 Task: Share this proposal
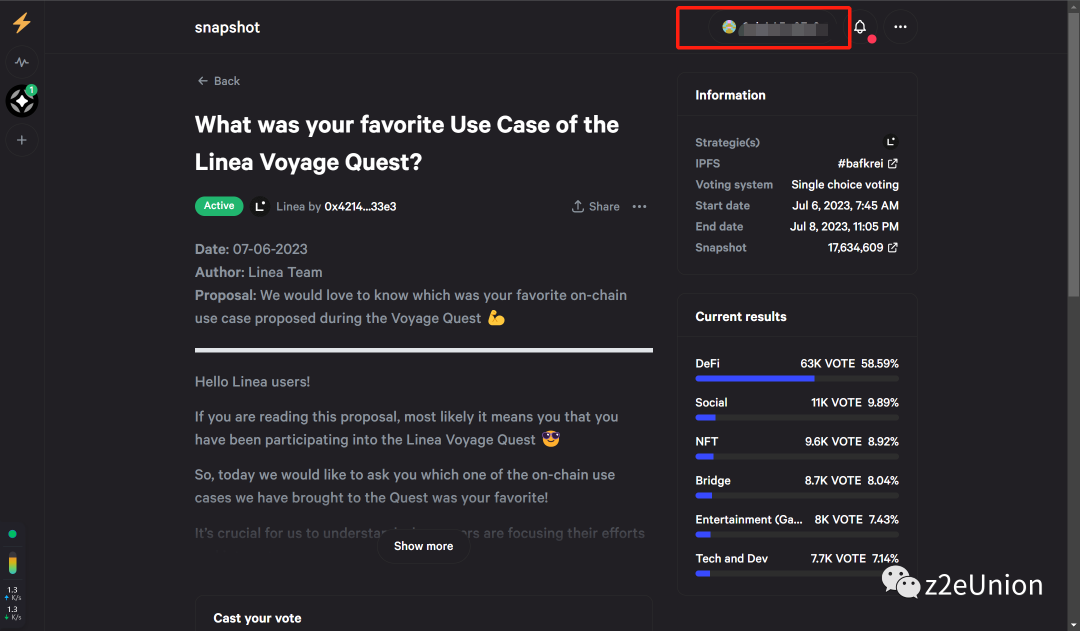click(595, 206)
